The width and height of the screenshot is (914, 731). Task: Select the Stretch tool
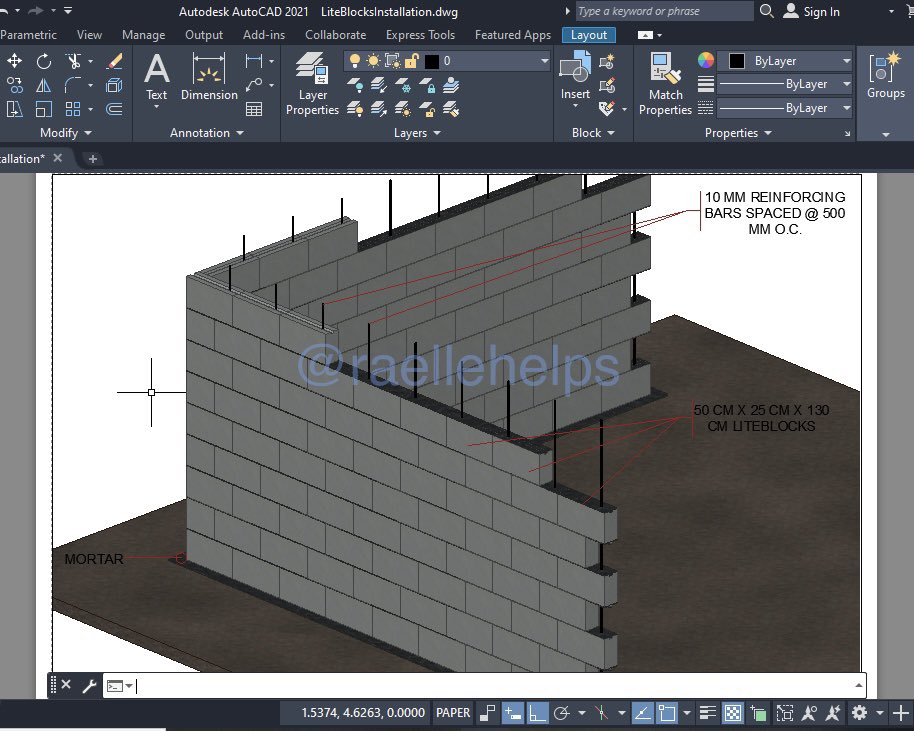[15, 109]
